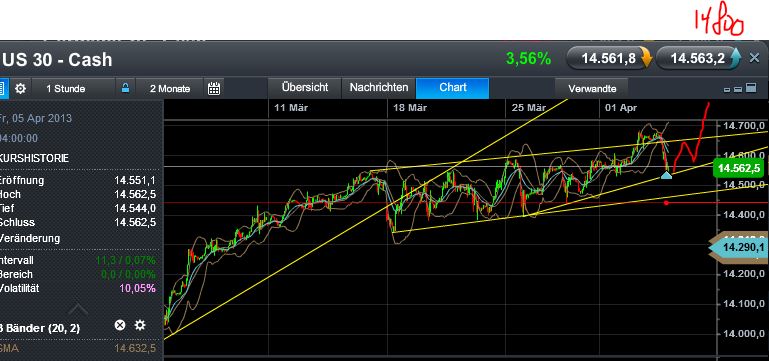Click the red dot chart marker

pos(666,203)
